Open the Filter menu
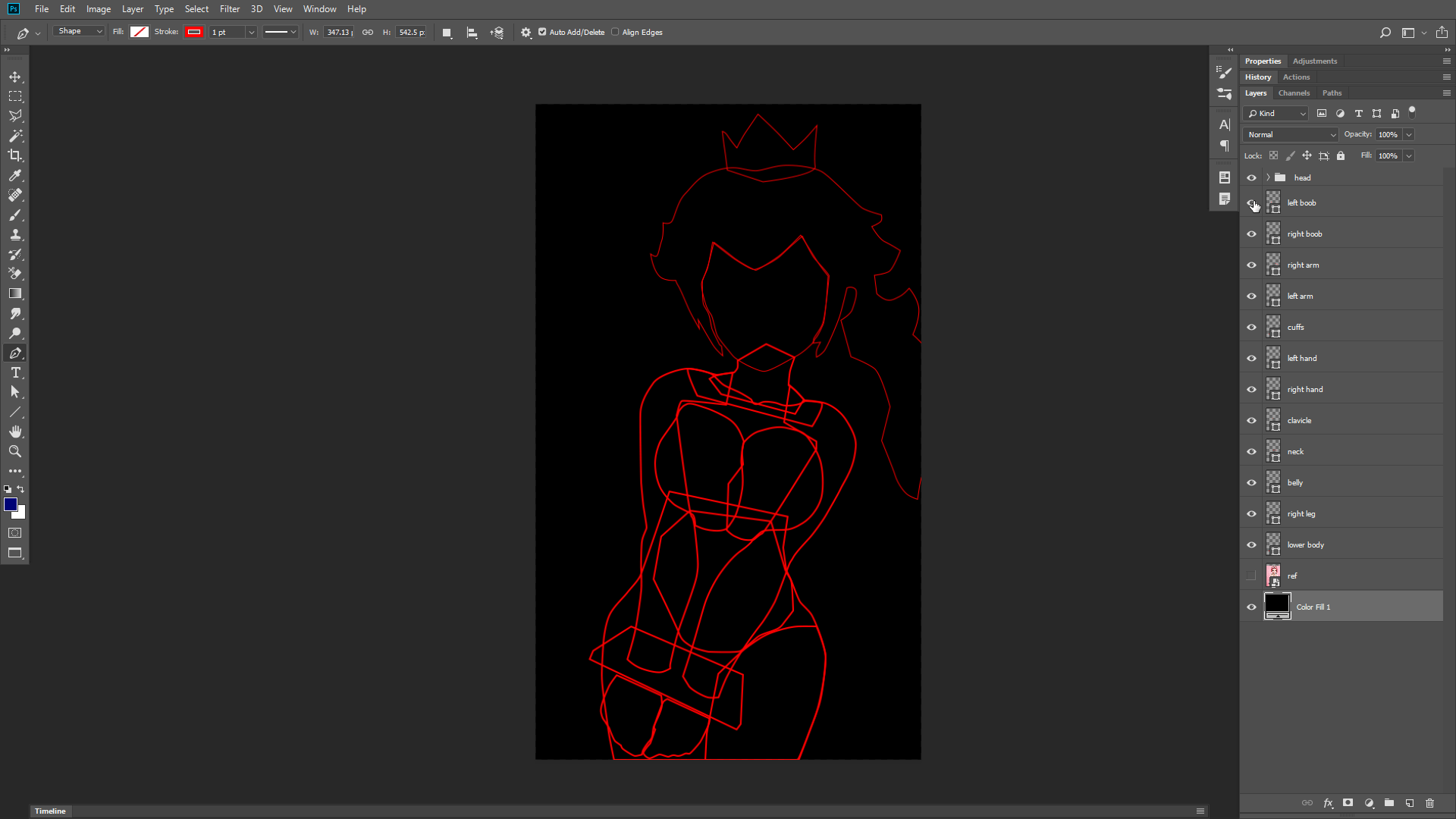This screenshot has width=1456, height=819. pos(230,9)
